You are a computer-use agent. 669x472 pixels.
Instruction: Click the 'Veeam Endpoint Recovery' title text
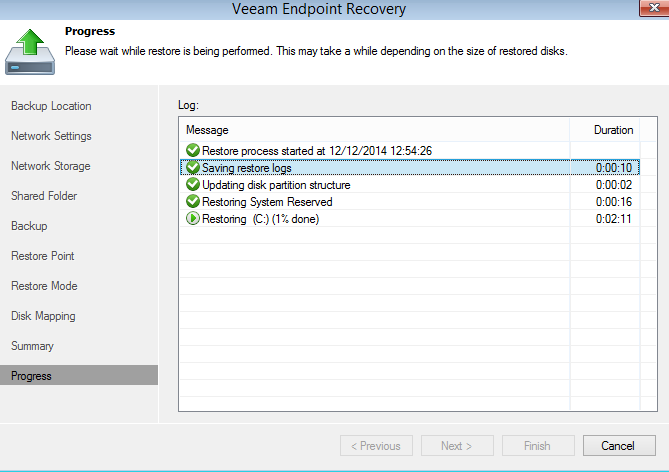[319, 9]
